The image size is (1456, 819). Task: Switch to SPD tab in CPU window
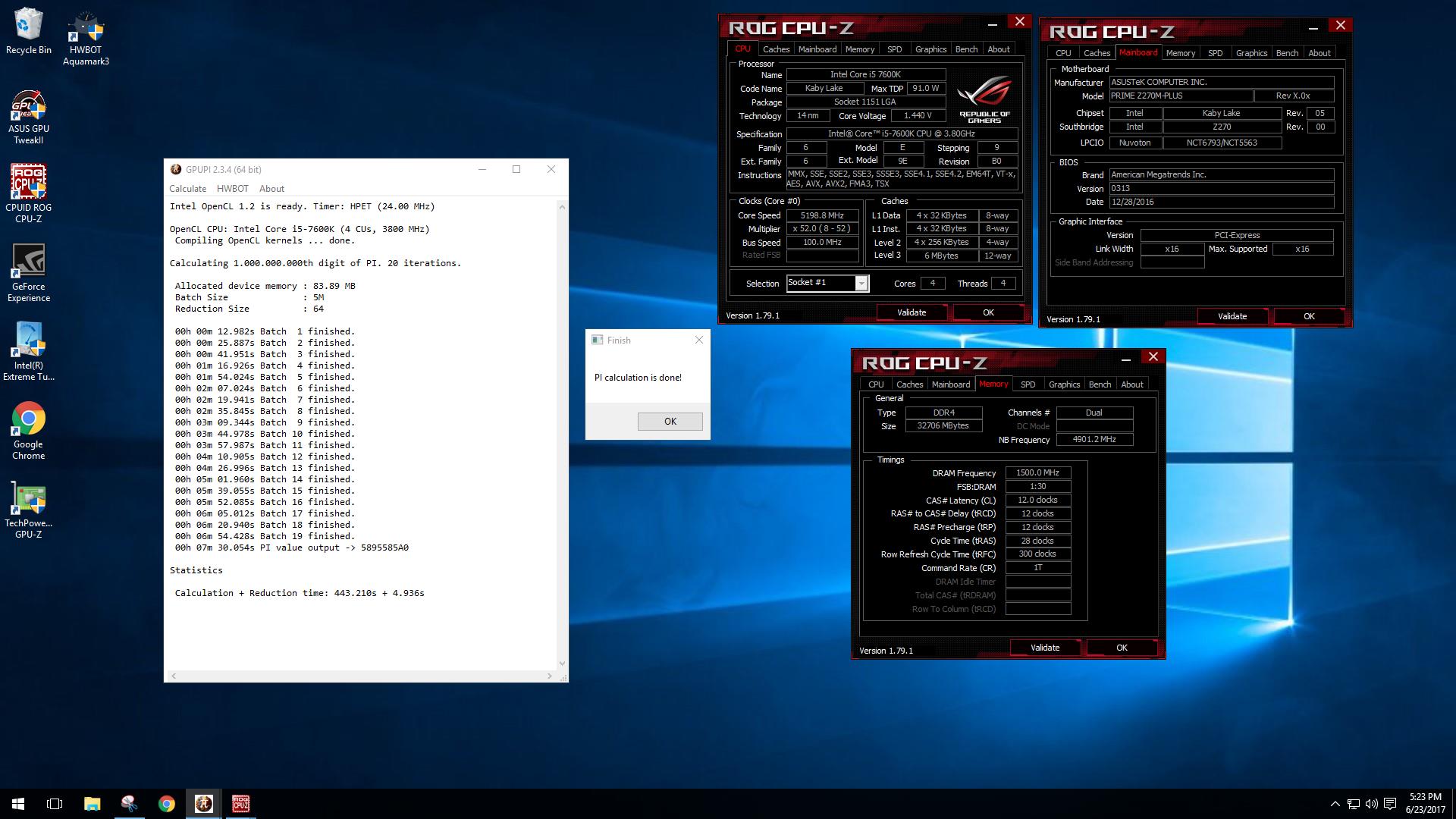[x=895, y=49]
